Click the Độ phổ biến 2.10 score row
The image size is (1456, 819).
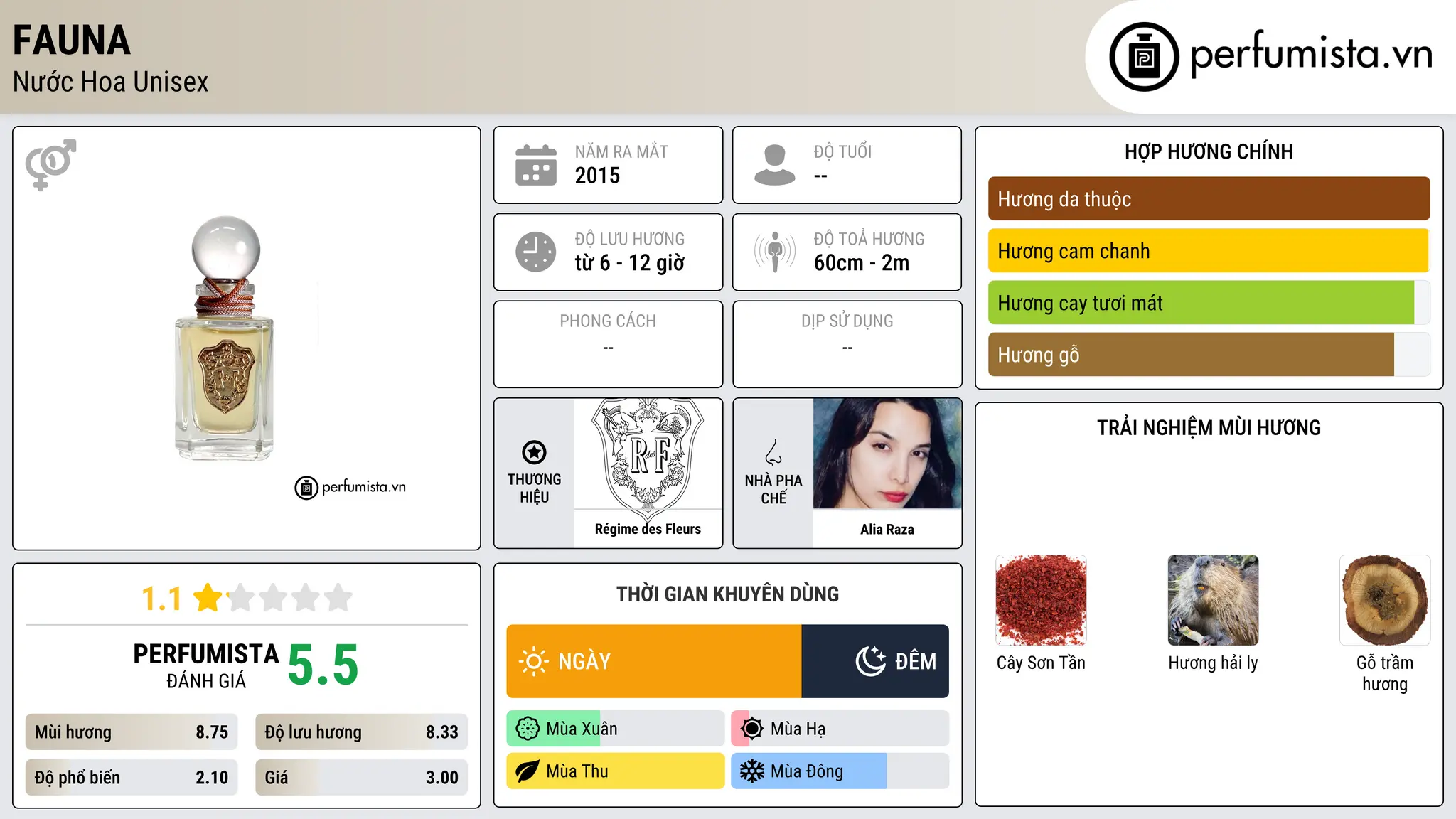point(132,778)
